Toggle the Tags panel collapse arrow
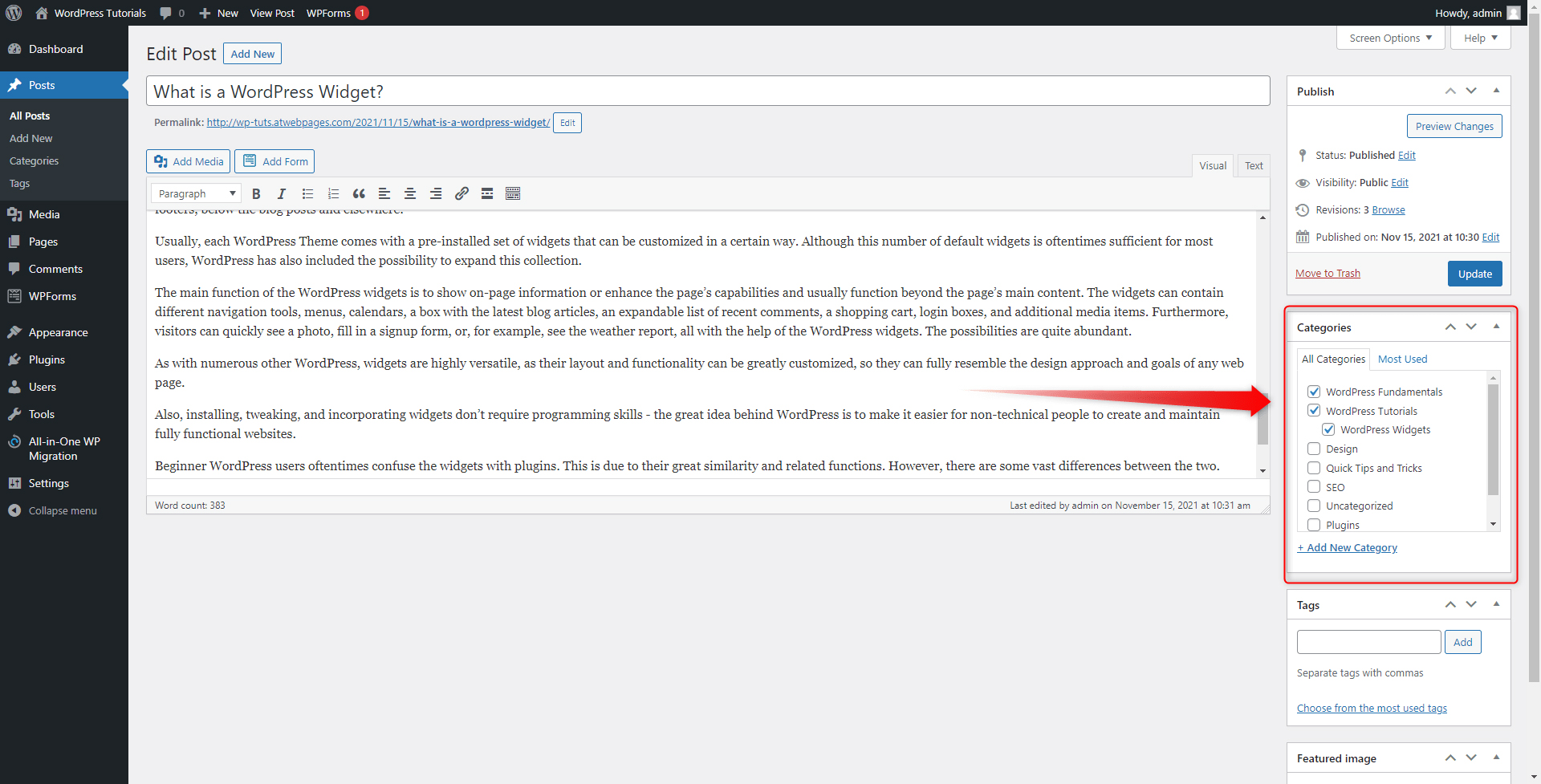Screen dimensions: 1541x784 [x=1496, y=604]
